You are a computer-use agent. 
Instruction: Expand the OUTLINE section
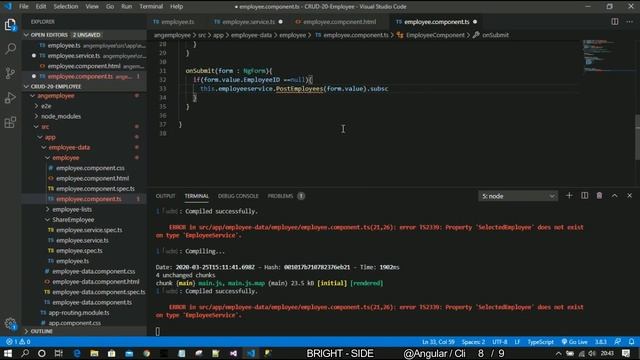[x=84, y=331]
